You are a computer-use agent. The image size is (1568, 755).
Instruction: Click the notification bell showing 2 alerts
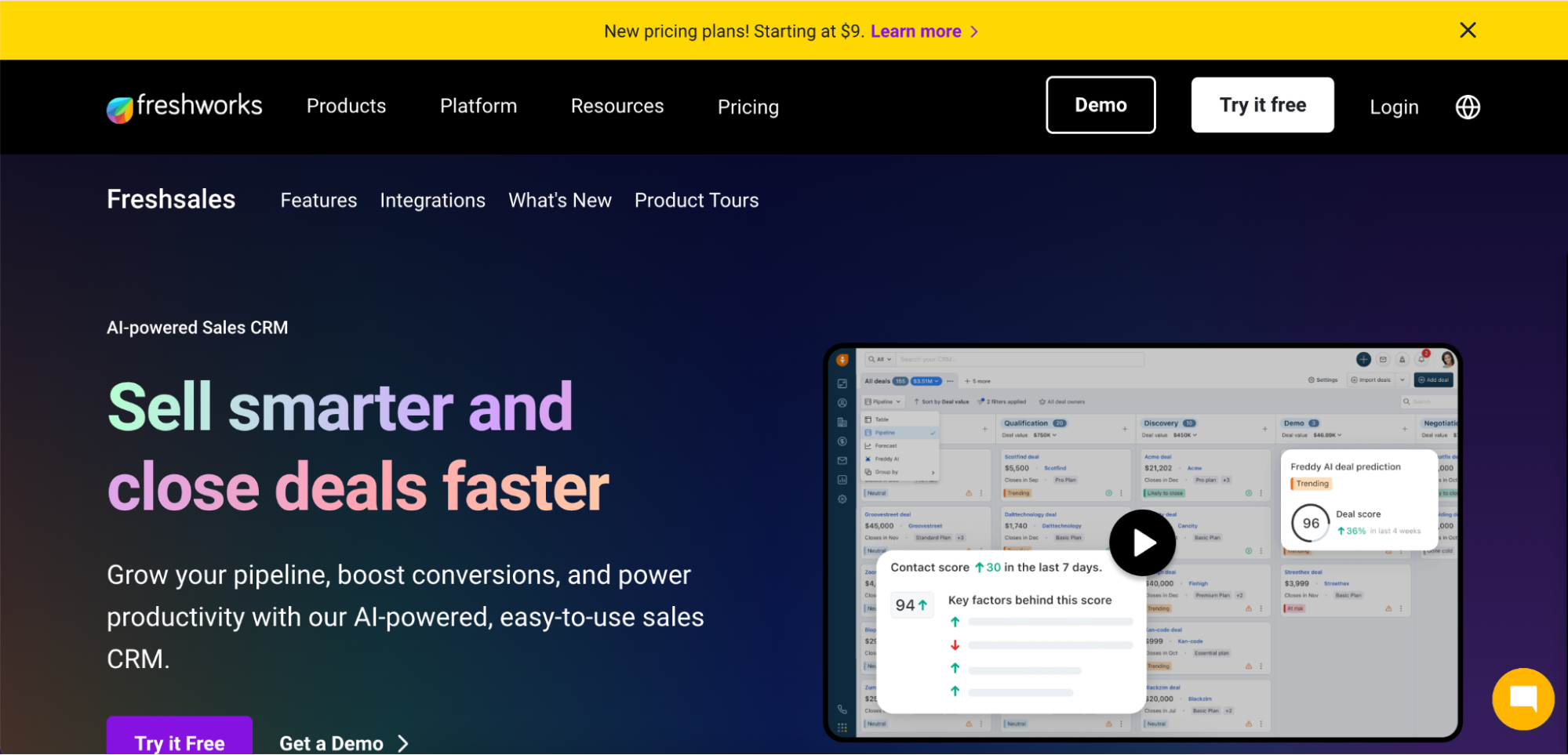[1421, 359]
